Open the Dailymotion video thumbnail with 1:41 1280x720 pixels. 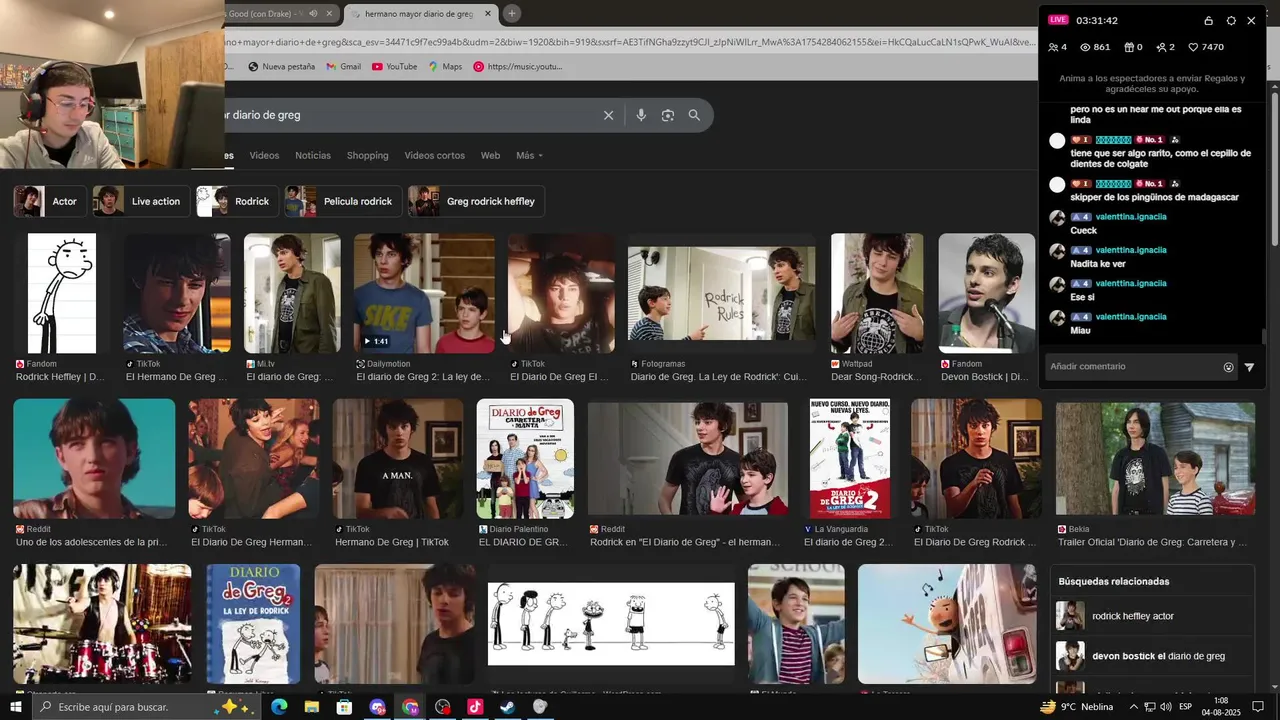[x=424, y=293]
